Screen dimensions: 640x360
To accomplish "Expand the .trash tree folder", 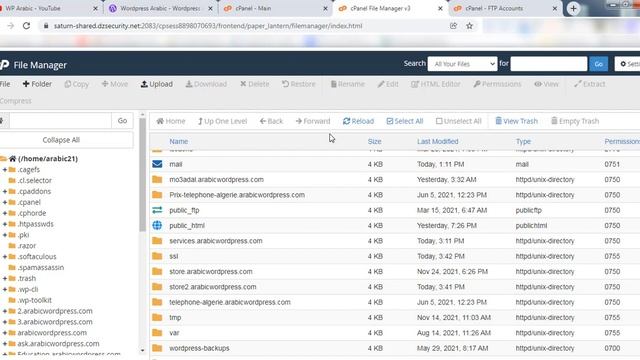I will tap(5, 278).
